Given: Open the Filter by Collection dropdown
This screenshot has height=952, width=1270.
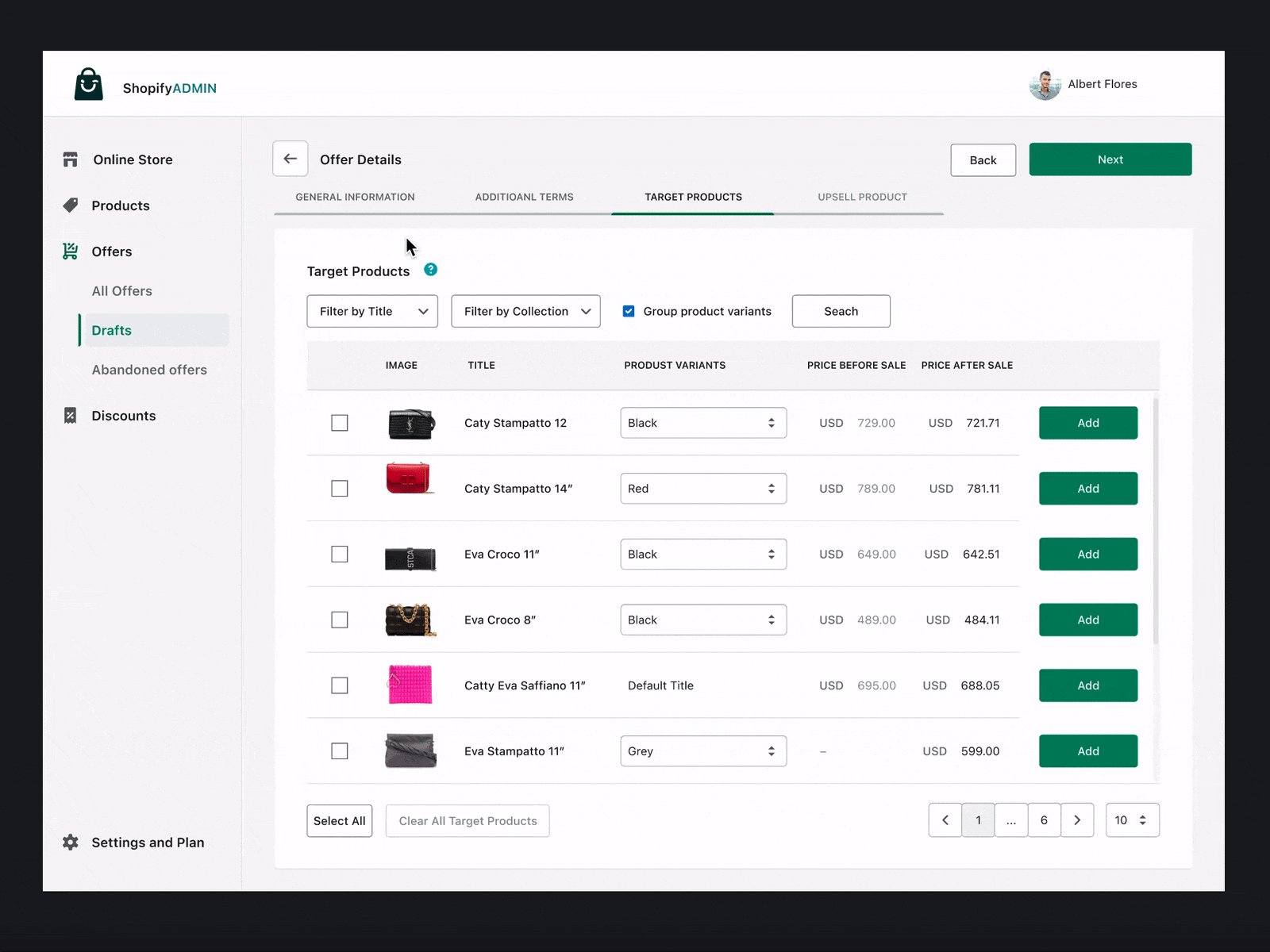Looking at the screenshot, I should click(525, 311).
